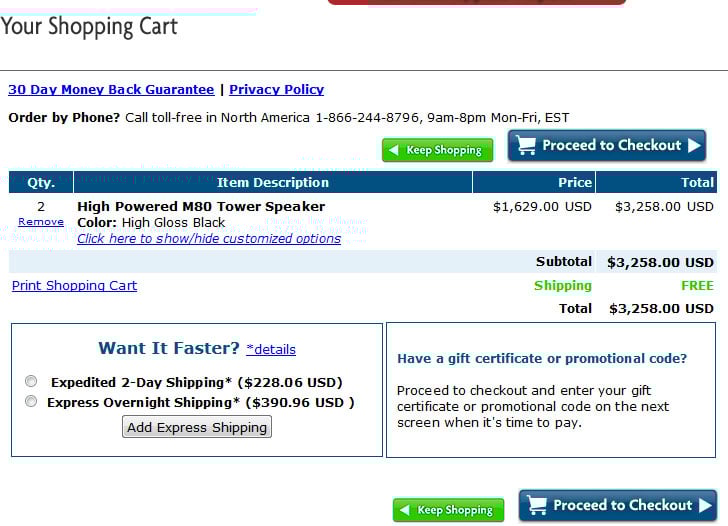Click Print Shopping Cart link
This screenshot has width=728, height=526.
point(74,285)
